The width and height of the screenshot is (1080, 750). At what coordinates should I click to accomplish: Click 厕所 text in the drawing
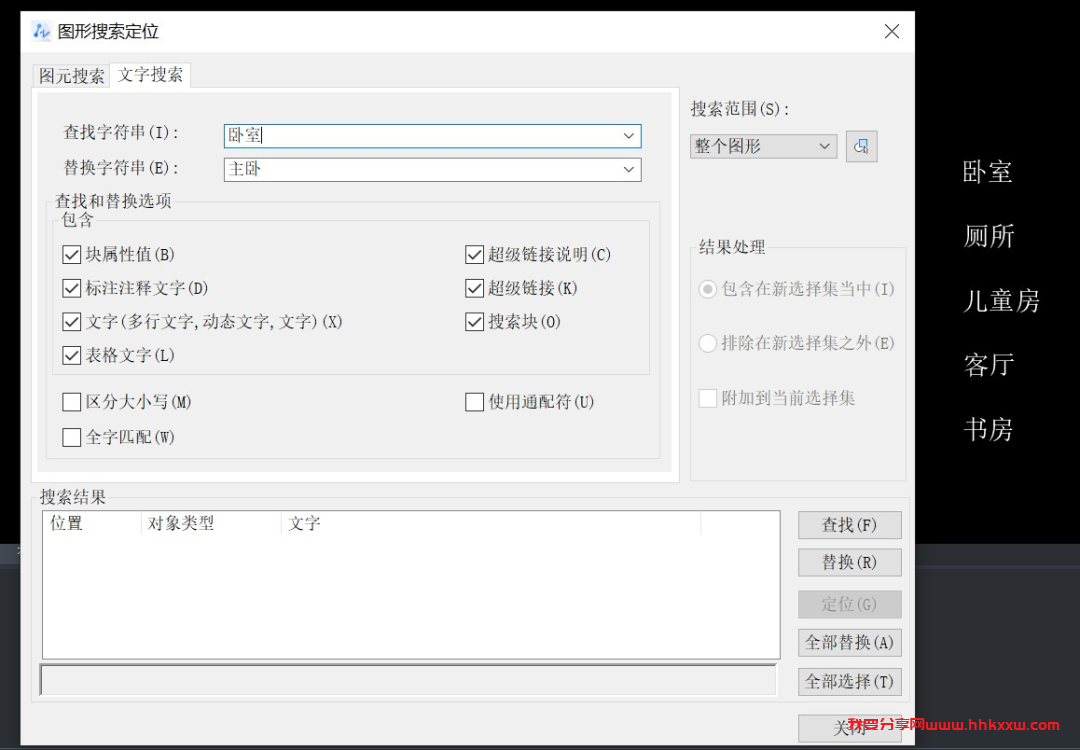point(988,236)
